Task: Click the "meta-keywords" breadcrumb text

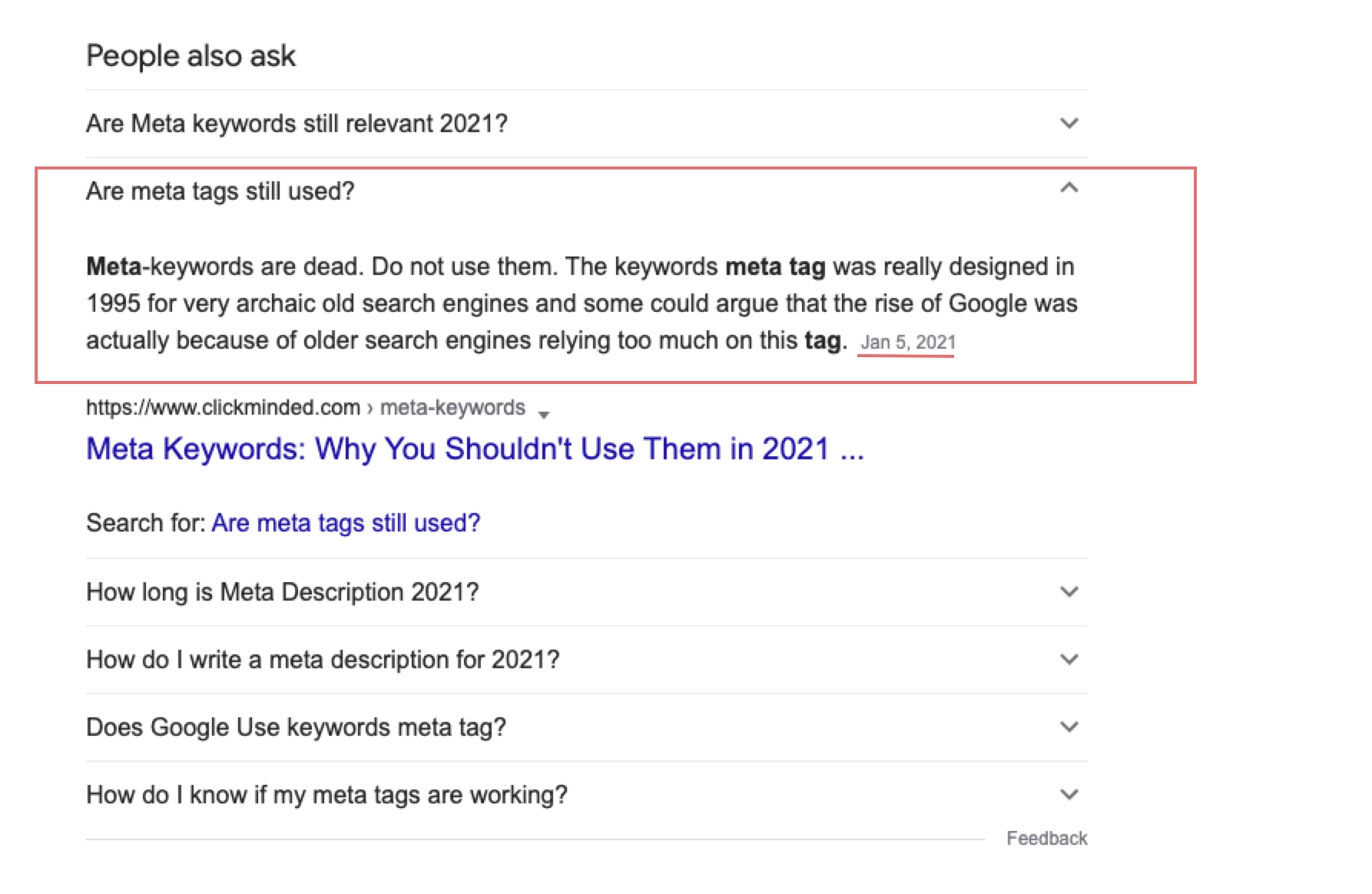Action: 452,407
